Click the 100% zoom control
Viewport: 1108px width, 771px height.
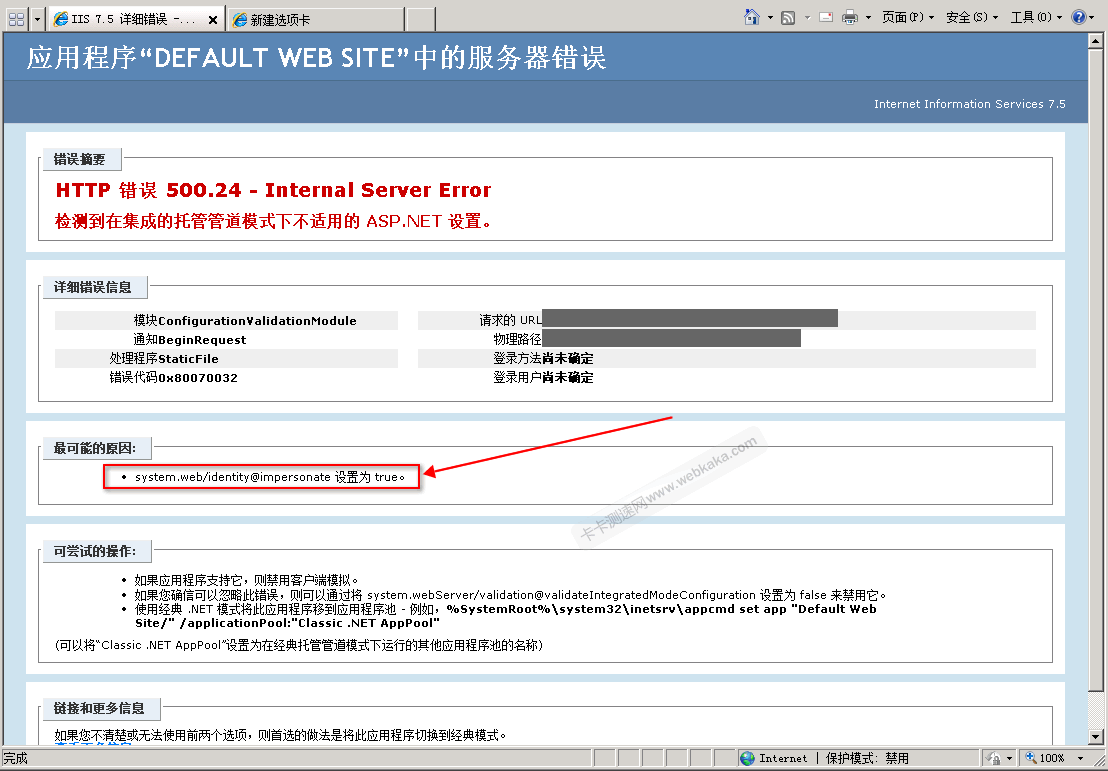(1051, 758)
